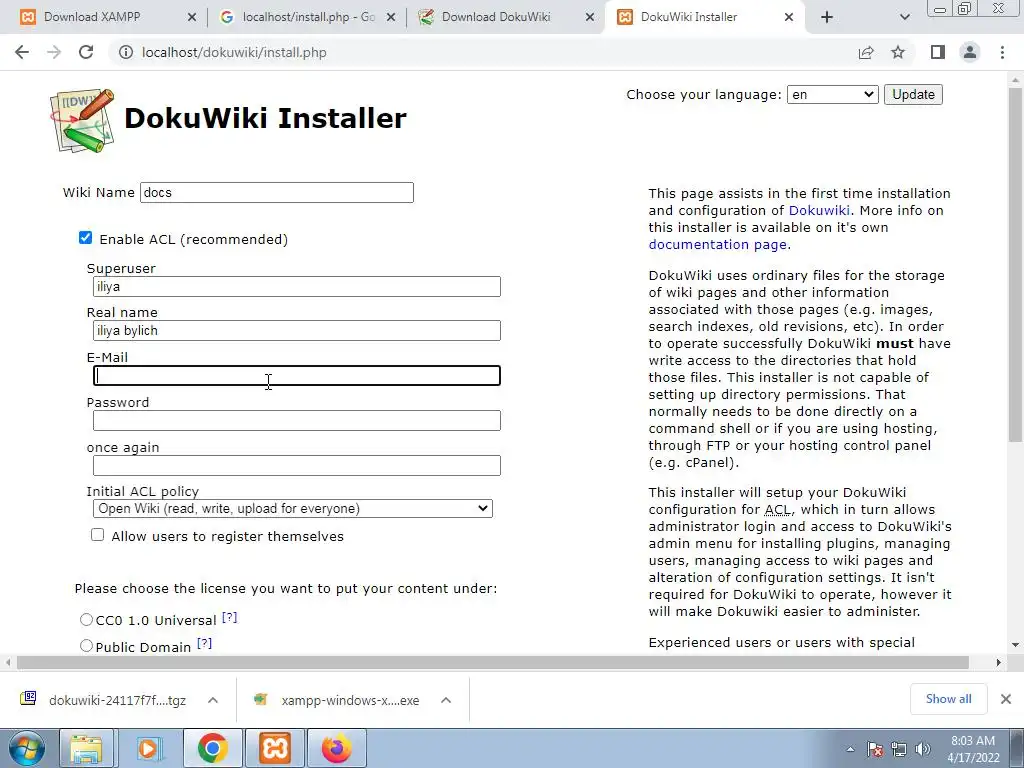Click the Password field

coord(296,421)
